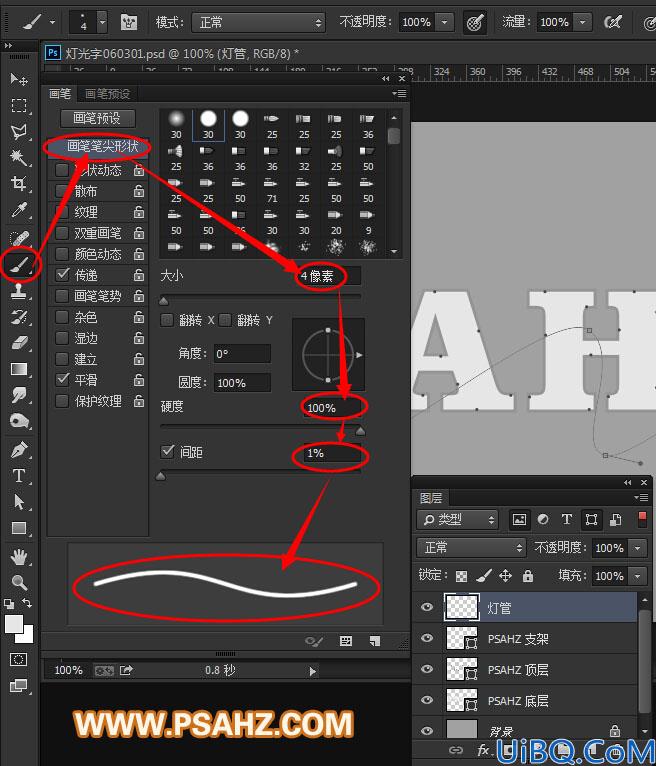Image resolution: width=656 pixels, height=766 pixels.
Task: Enable the 纹理 (Texture) checkbox
Action: click(x=62, y=212)
